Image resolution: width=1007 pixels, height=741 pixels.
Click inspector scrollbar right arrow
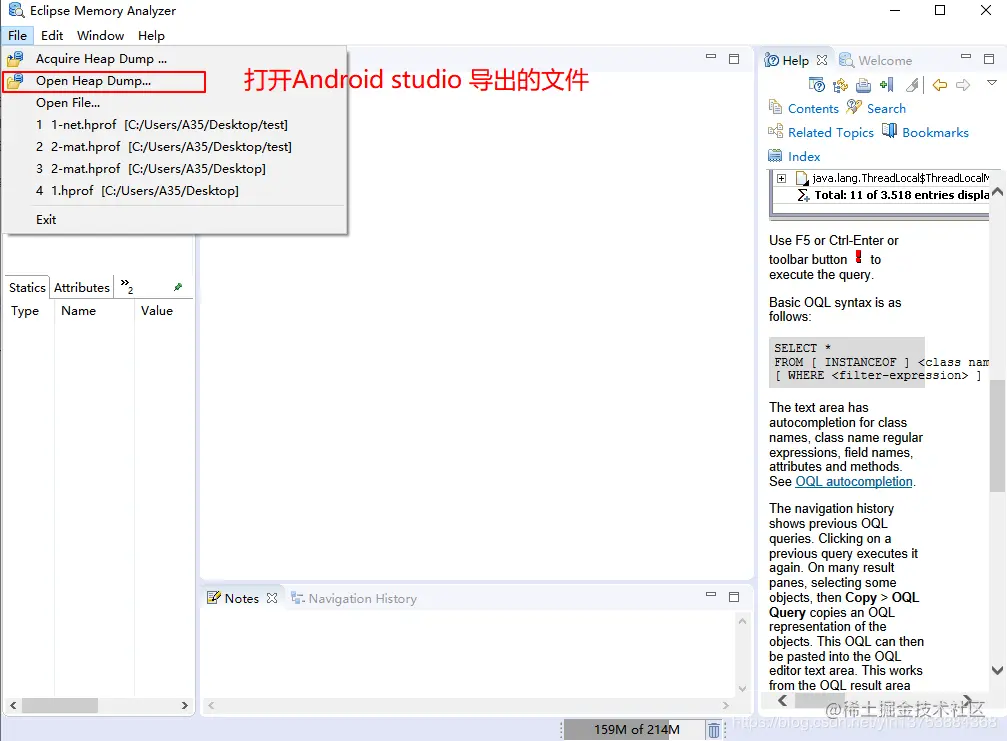click(184, 705)
